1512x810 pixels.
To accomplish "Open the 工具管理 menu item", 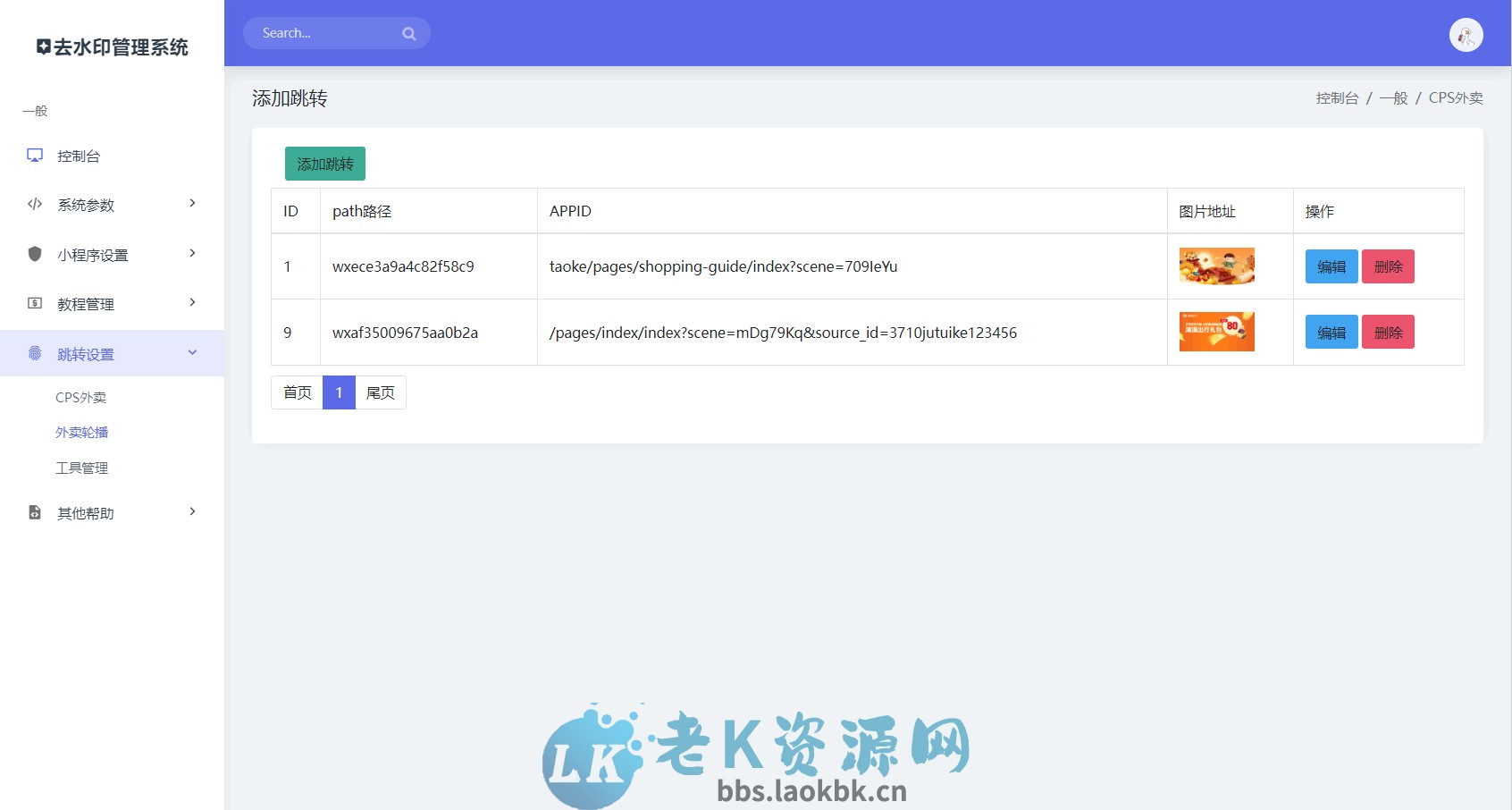I will click(x=81, y=468).
